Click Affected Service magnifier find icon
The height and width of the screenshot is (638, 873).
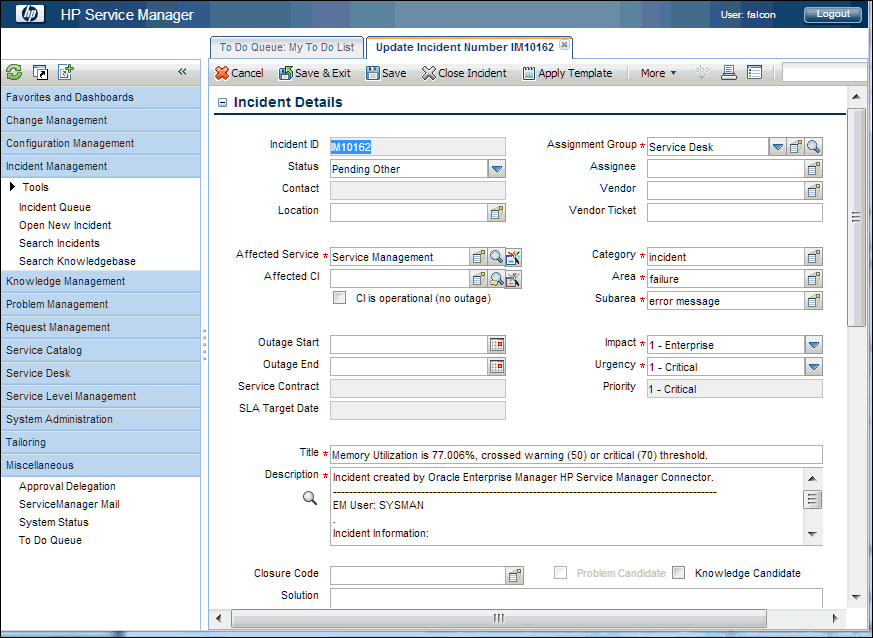pyautogui.click(x=496, y=257)
